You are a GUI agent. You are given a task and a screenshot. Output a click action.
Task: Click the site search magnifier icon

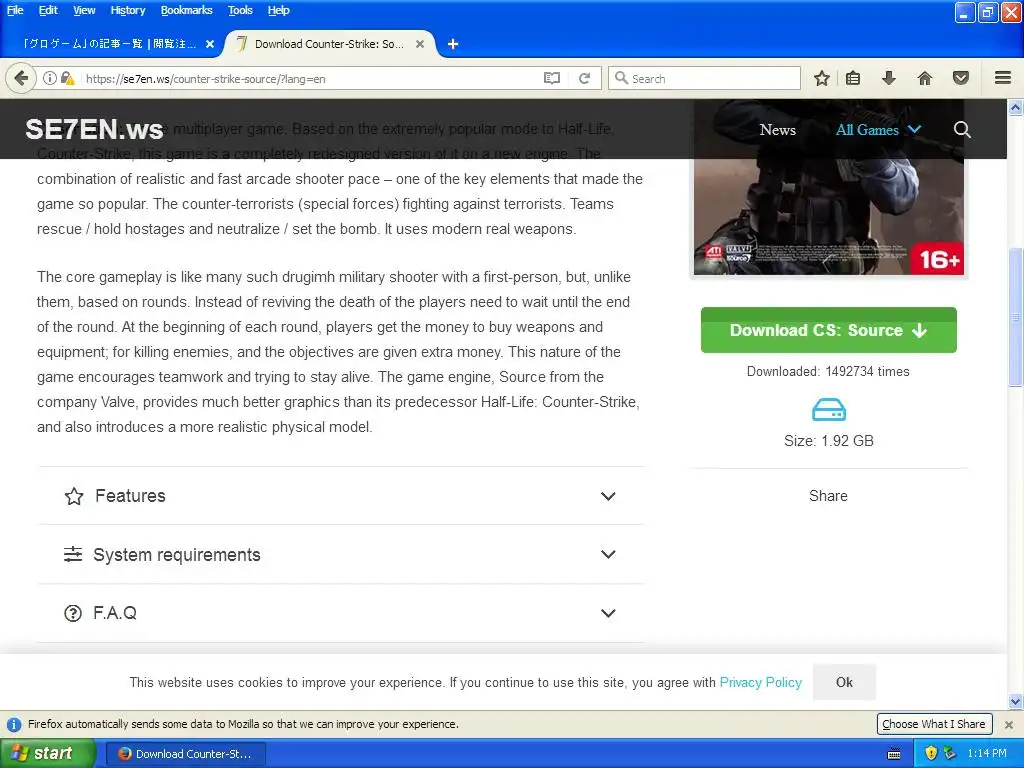click(x=962, y=129)
